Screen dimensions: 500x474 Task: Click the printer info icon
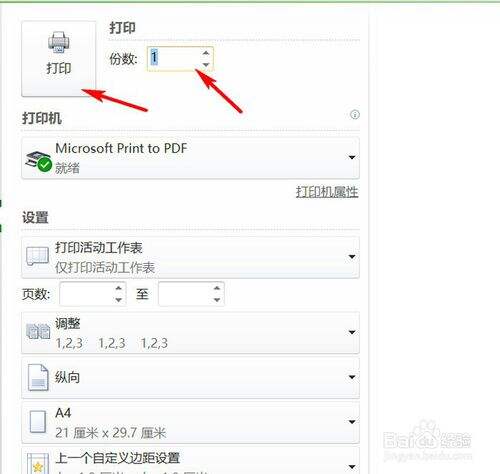[355, 115]
